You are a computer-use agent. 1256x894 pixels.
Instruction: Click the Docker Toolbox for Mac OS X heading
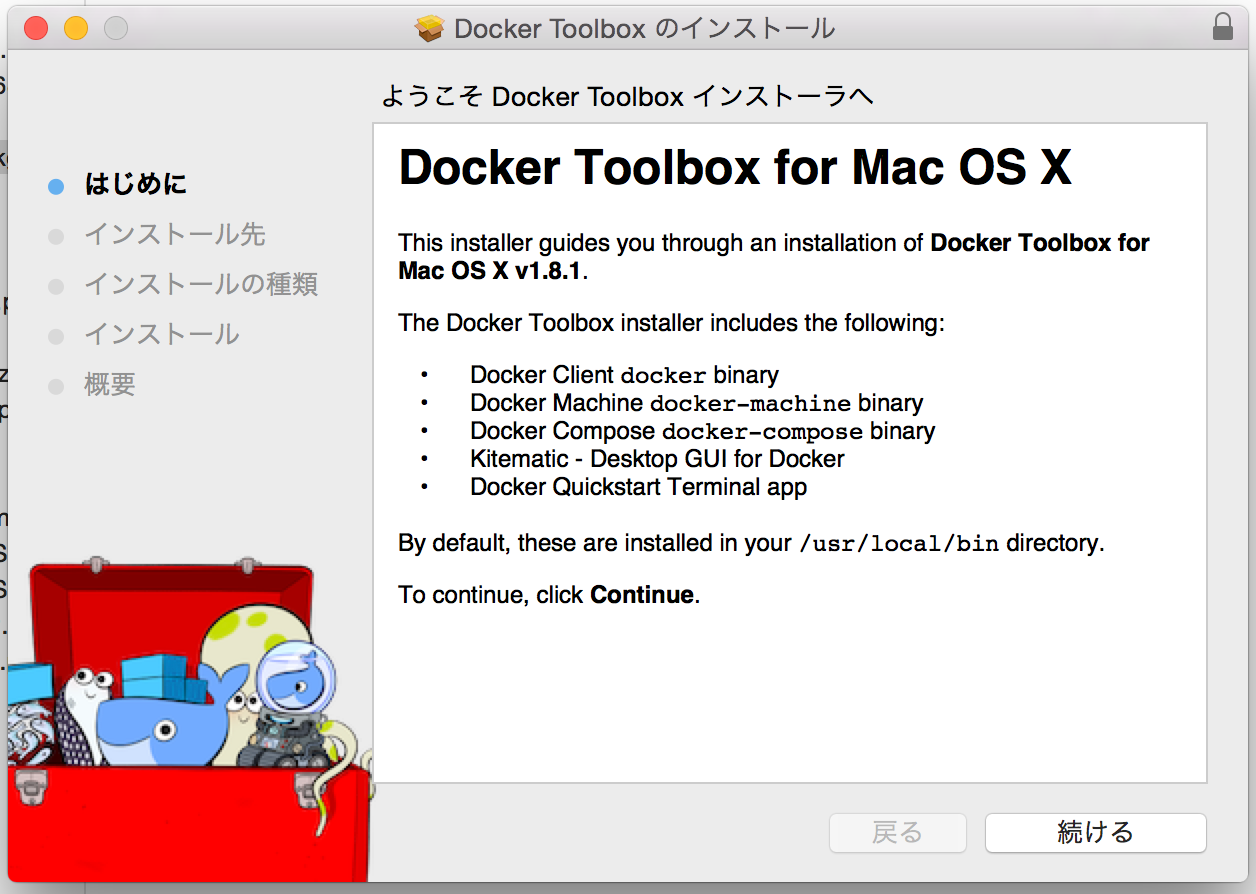click(x=735, y=166)
